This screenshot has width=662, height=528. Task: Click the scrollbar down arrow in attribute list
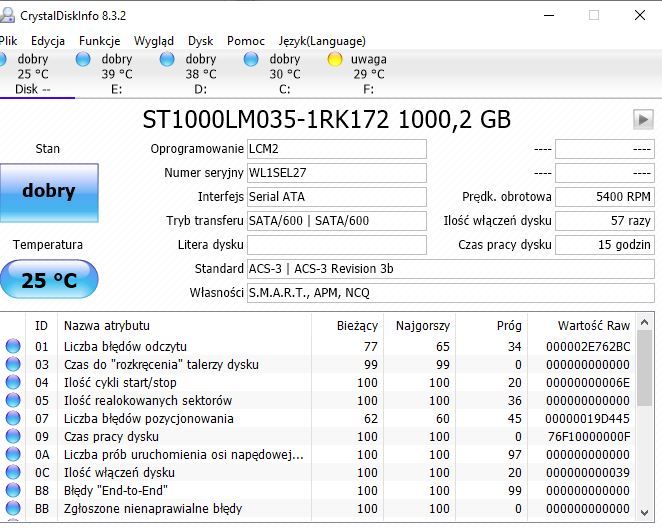[644, 512]
